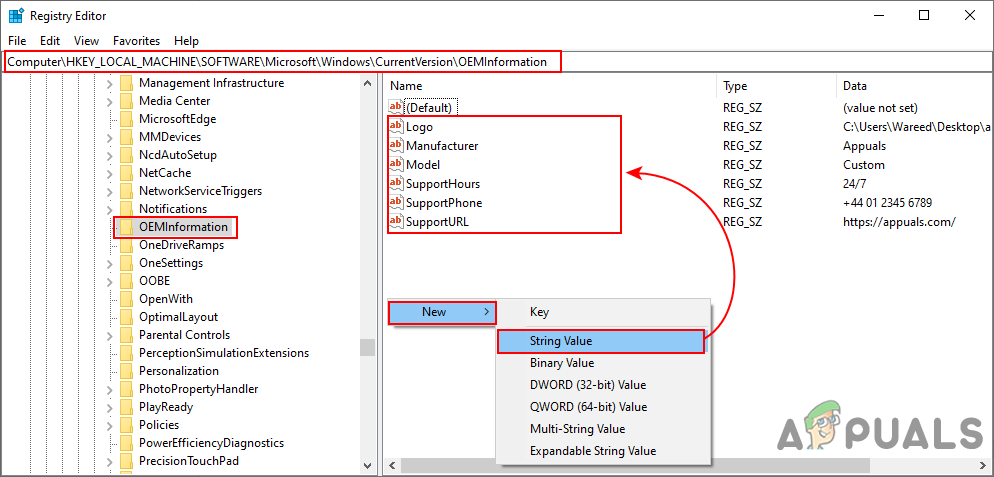Click the Media Center folder icon
Viewport: 994px width, 477px height.
127,101
